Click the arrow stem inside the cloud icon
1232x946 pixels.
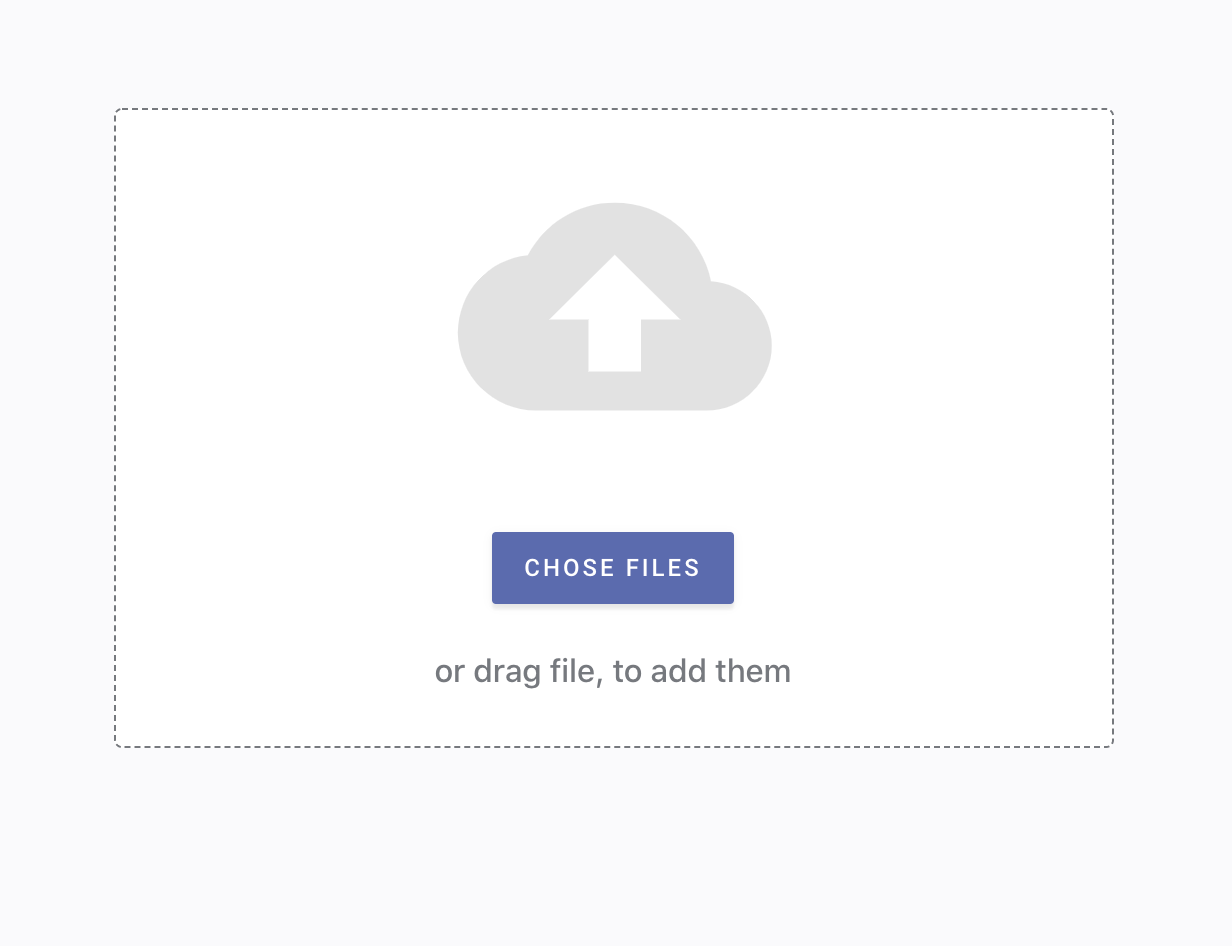tap(614, 346)
